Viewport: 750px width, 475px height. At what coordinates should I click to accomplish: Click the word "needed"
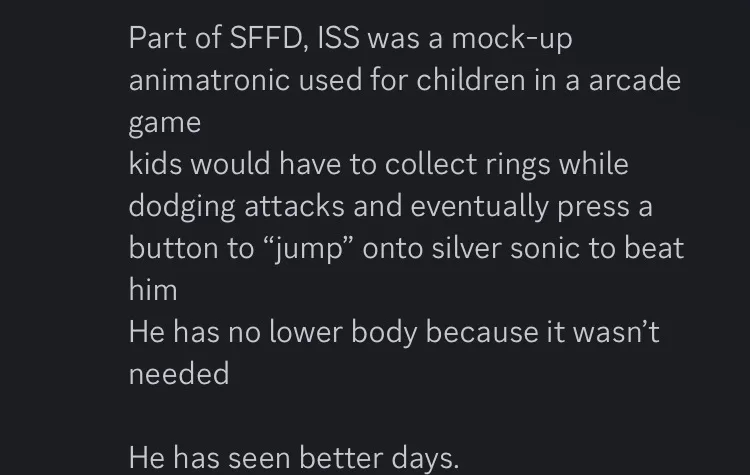coord(178,374)
